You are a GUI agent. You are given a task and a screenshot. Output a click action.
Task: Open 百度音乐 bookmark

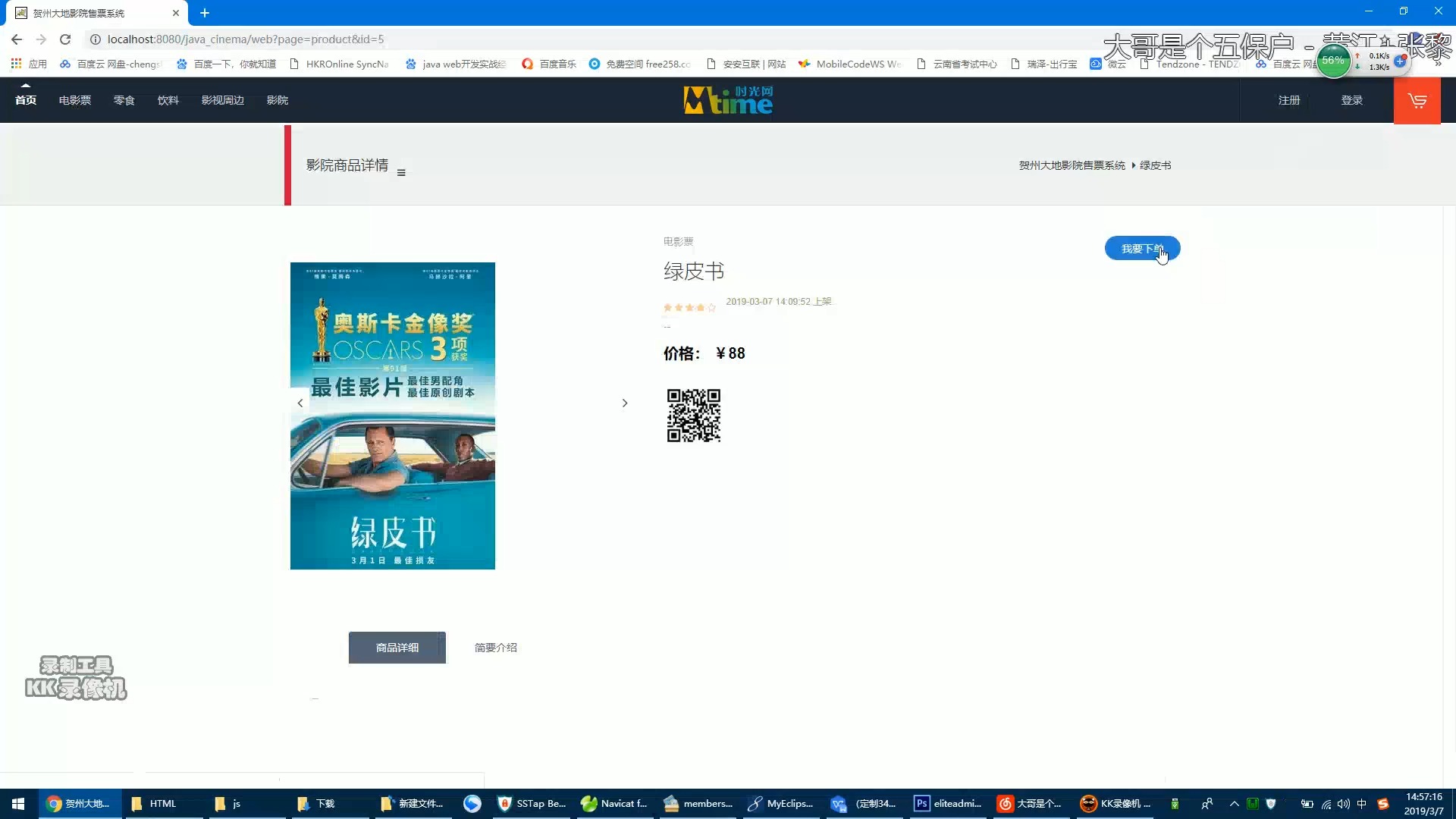(x=549, y=64)
